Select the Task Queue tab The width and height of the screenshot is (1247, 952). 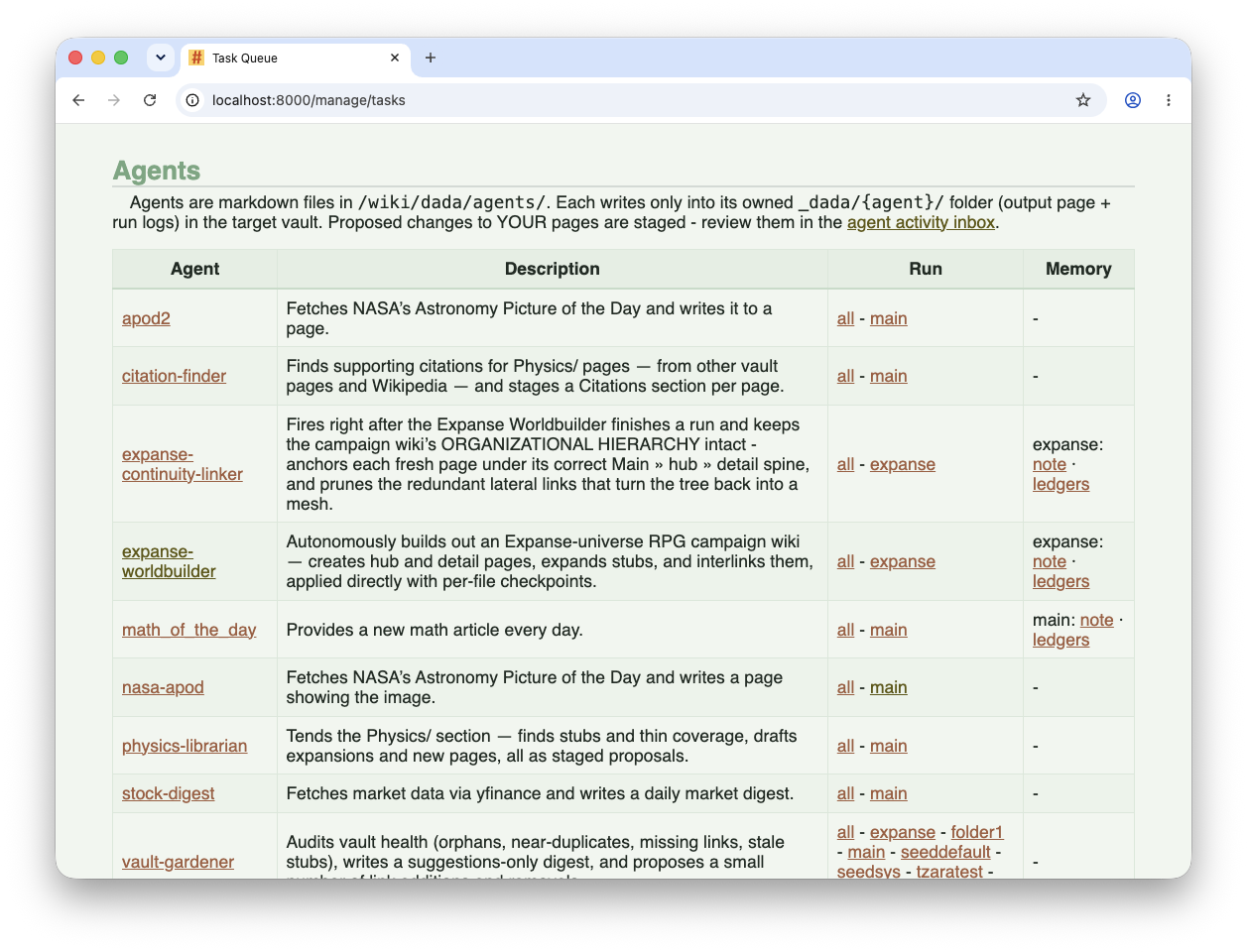point(295,58)
